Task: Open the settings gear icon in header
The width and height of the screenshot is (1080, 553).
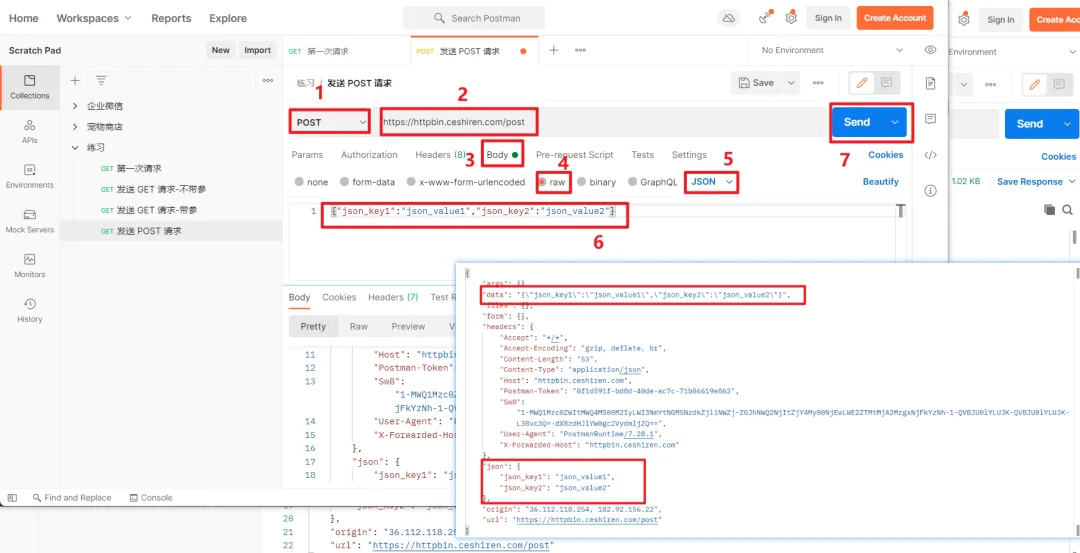Action: pyautogui.click(x=791, y=18)
